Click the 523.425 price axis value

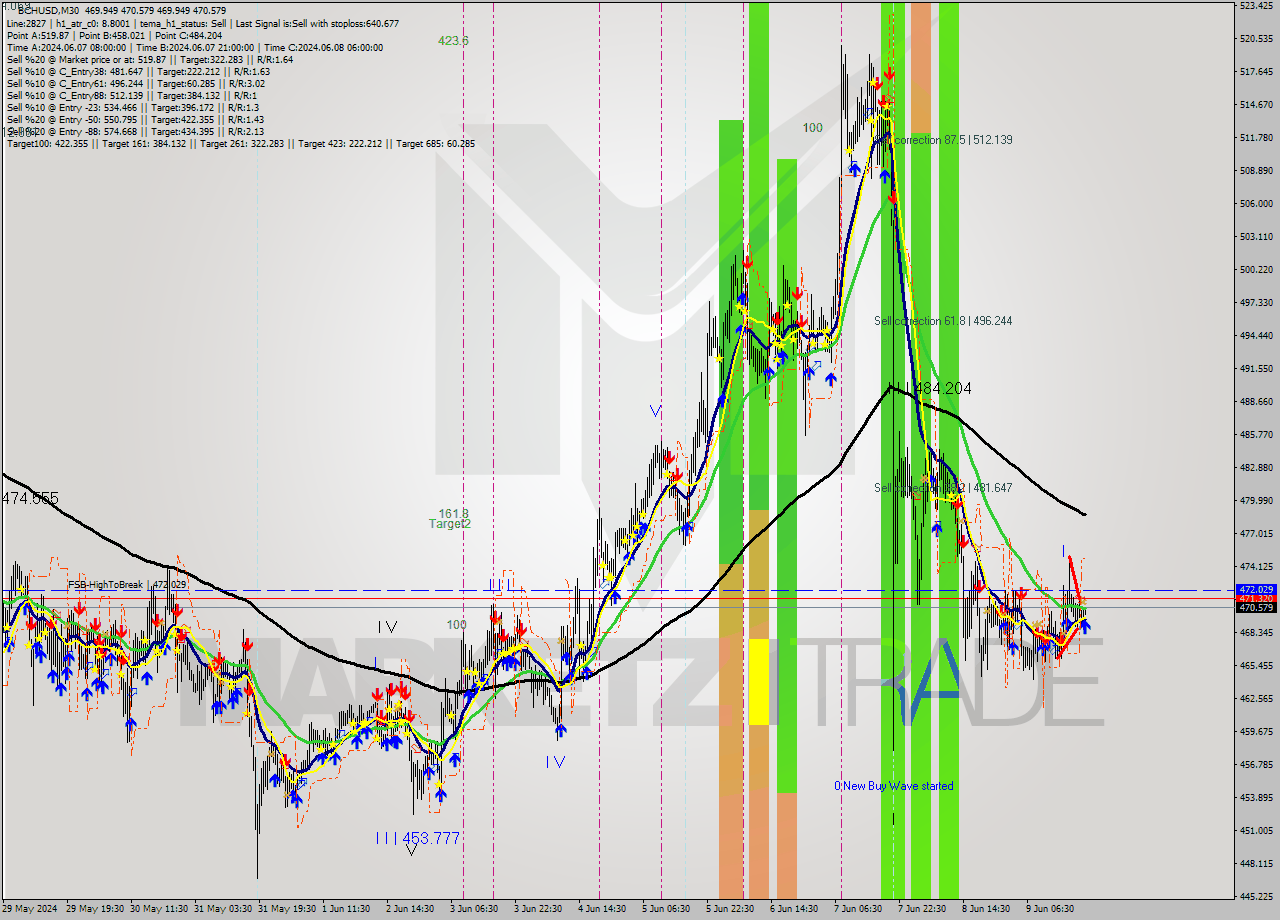[x=1256, y=6]
